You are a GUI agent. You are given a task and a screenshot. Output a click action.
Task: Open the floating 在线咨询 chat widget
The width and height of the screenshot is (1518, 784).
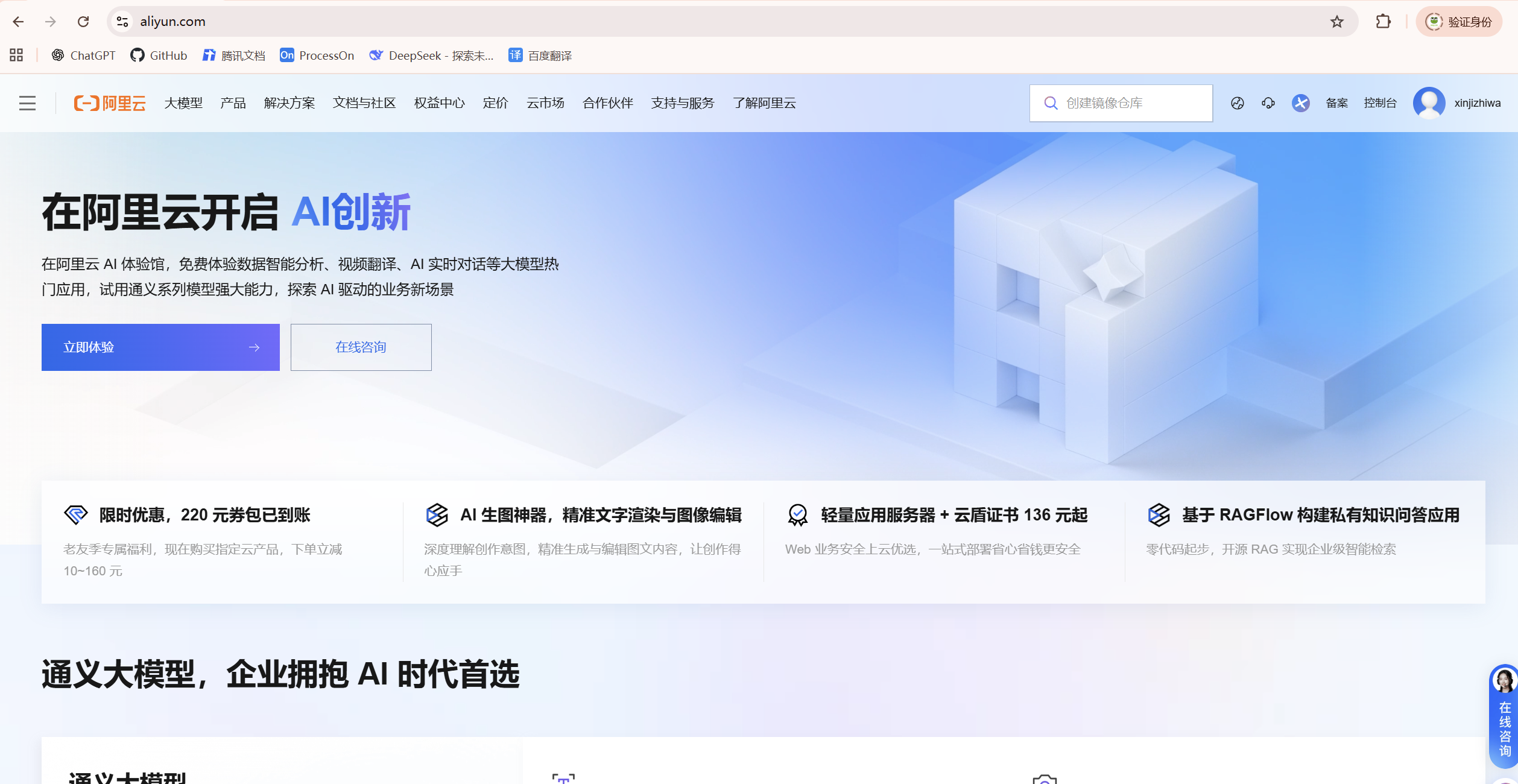(1504, 716)
